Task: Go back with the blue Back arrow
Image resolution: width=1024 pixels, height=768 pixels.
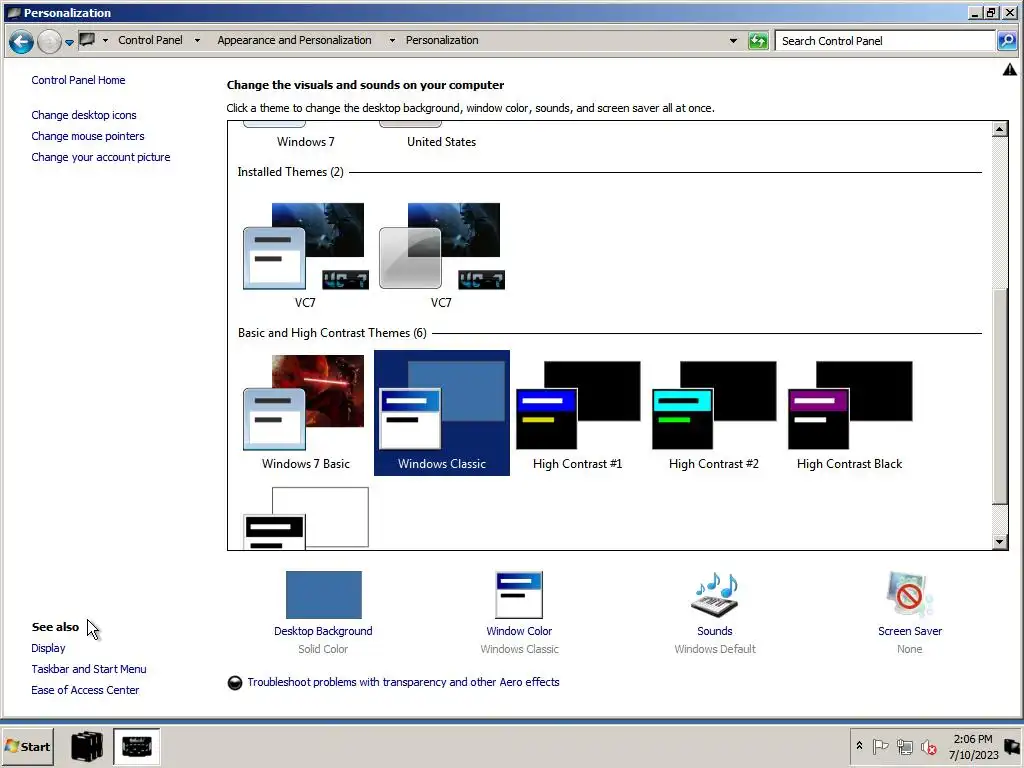Action: (21, 41)
